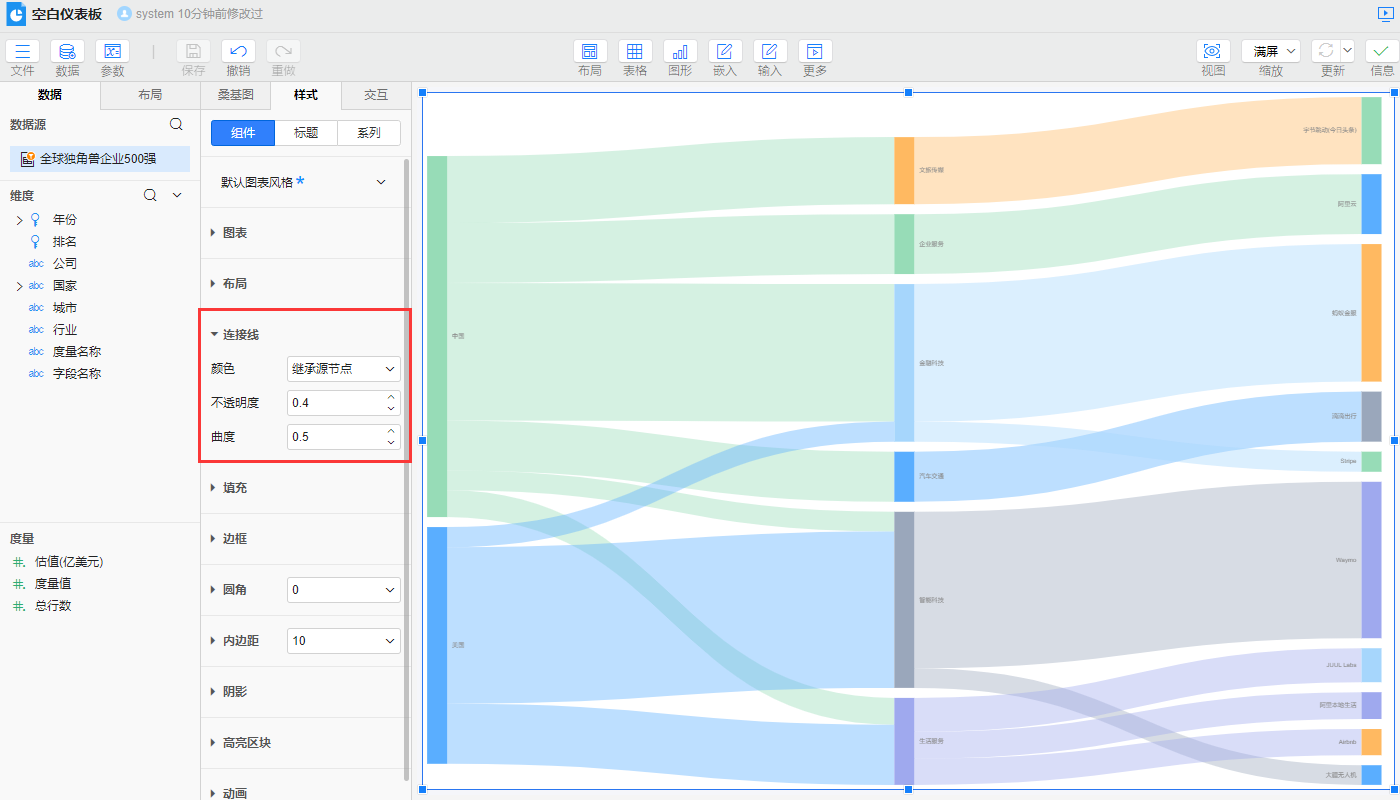Search the data source with magnifier icon
This screenshot has width=1400, height=800.
(x=176, y=124)
